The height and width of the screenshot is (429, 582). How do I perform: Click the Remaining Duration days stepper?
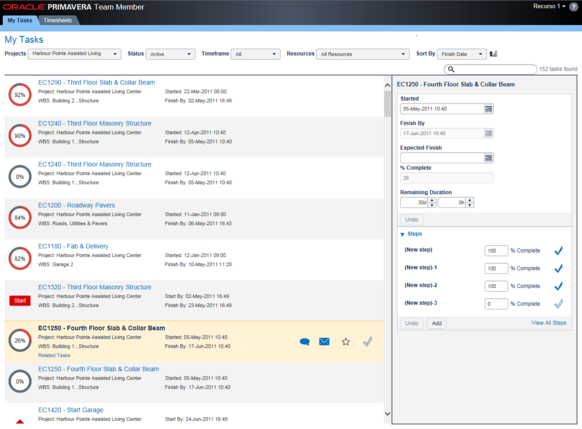pos(432,203)
